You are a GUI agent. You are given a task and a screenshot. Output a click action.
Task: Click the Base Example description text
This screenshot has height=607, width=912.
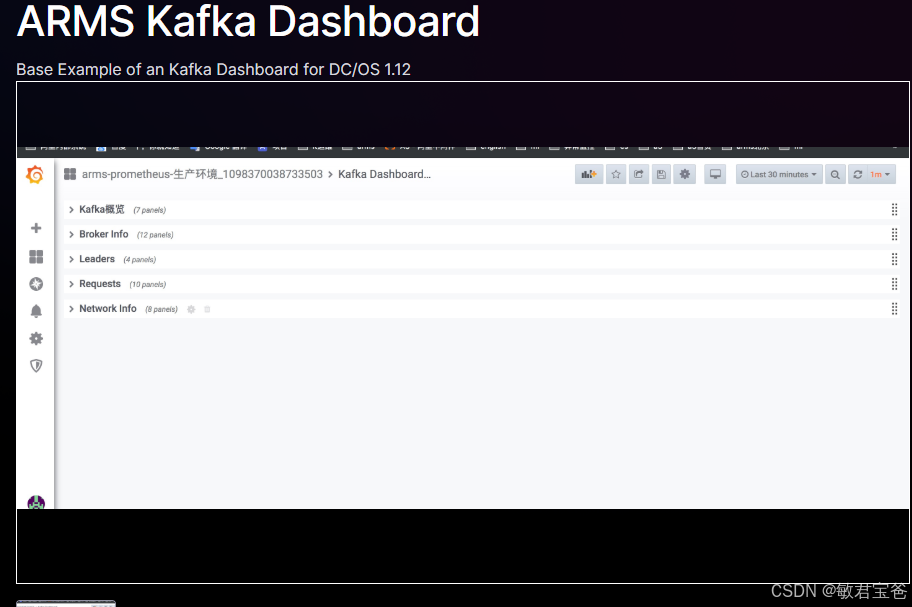tap(213, 70)
